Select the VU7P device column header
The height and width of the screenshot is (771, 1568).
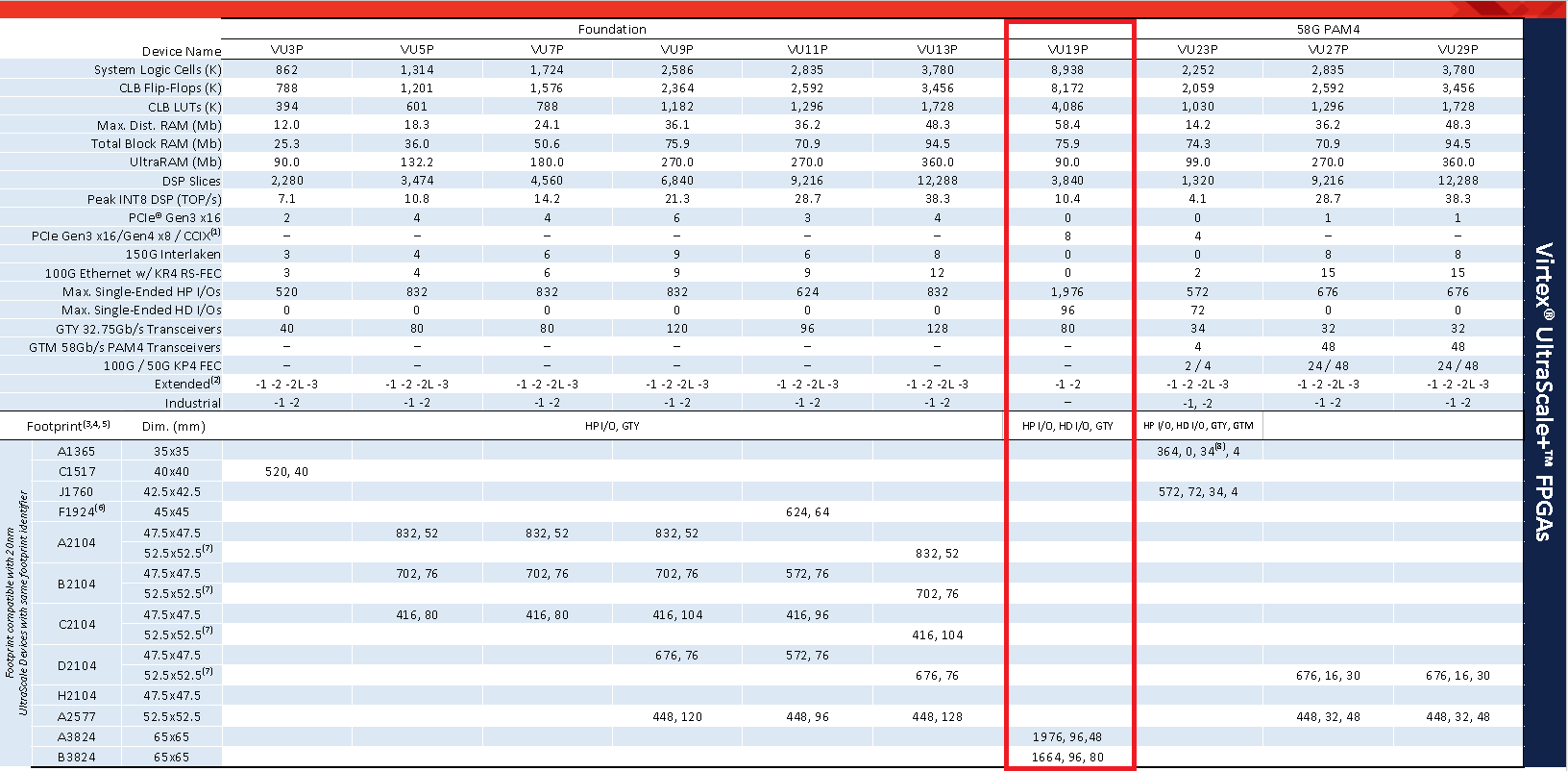tap(547, 50)
